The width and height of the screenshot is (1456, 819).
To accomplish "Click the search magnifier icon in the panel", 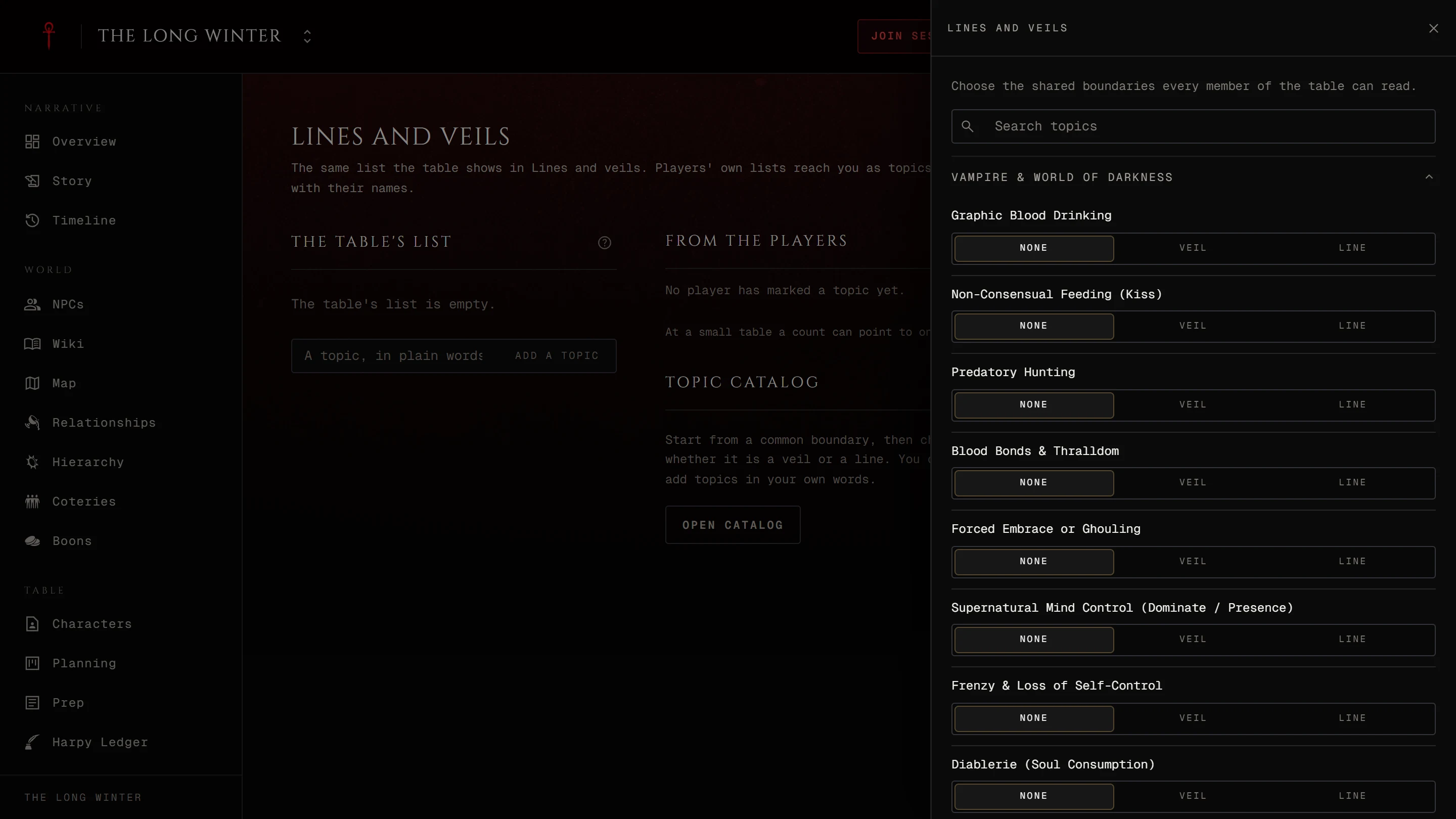I will click(x=967, y=126).
